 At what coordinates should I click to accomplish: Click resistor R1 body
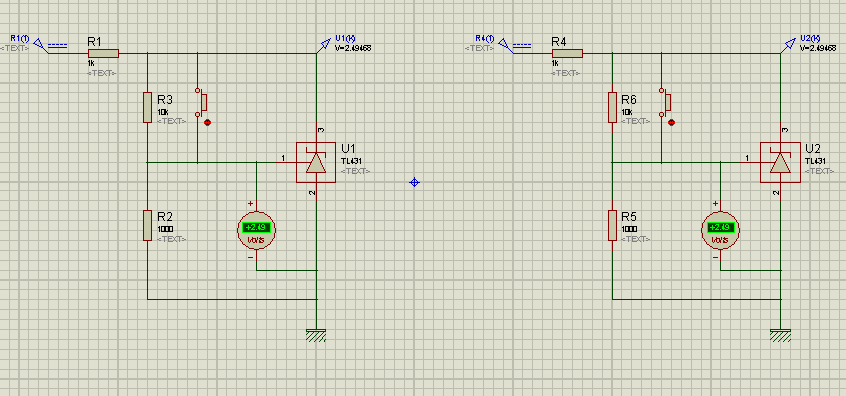(x=103, y=53)
